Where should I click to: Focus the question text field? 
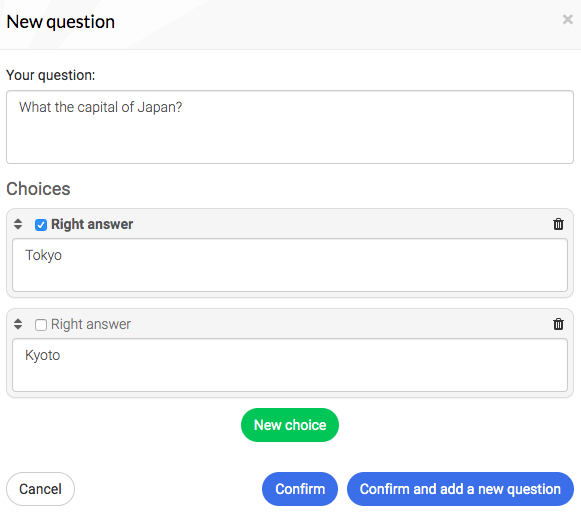[290, 127]
